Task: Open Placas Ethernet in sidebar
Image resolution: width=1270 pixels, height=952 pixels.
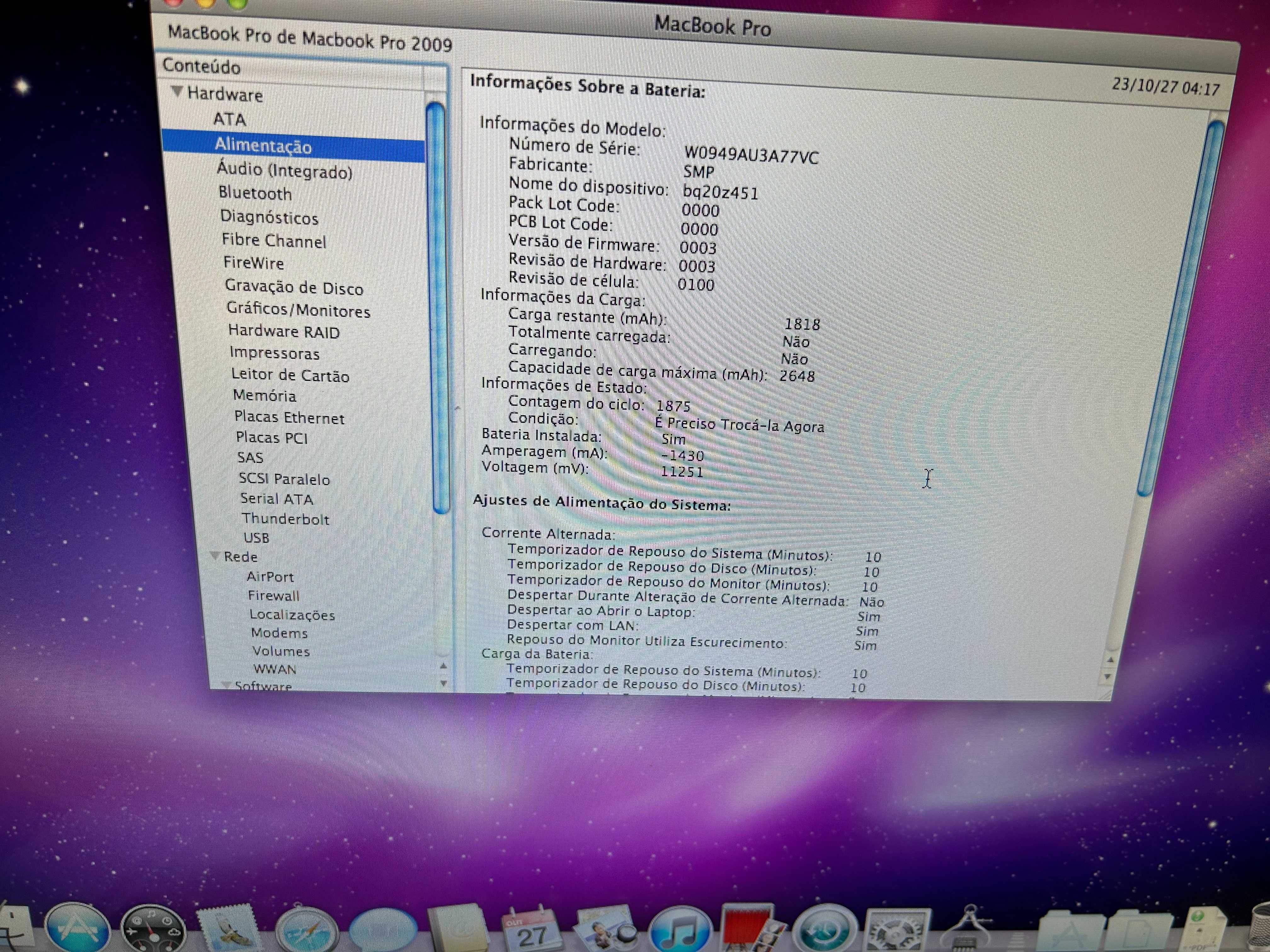Action: pyautogui.click(x=289, y=417)
